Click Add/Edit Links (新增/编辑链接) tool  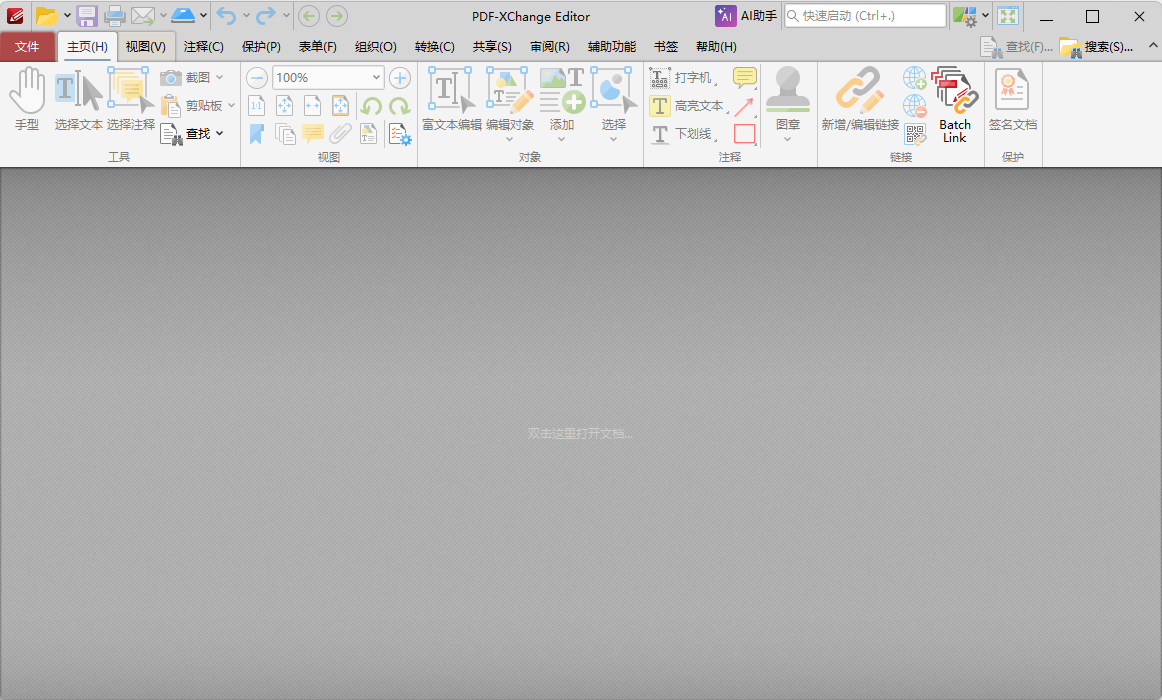point(860,99)
